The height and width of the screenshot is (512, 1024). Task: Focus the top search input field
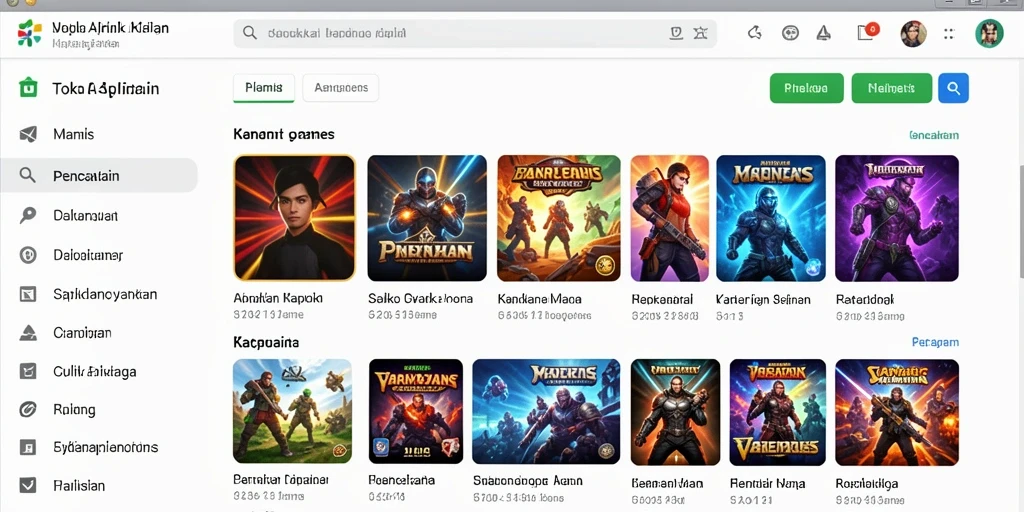475,33
